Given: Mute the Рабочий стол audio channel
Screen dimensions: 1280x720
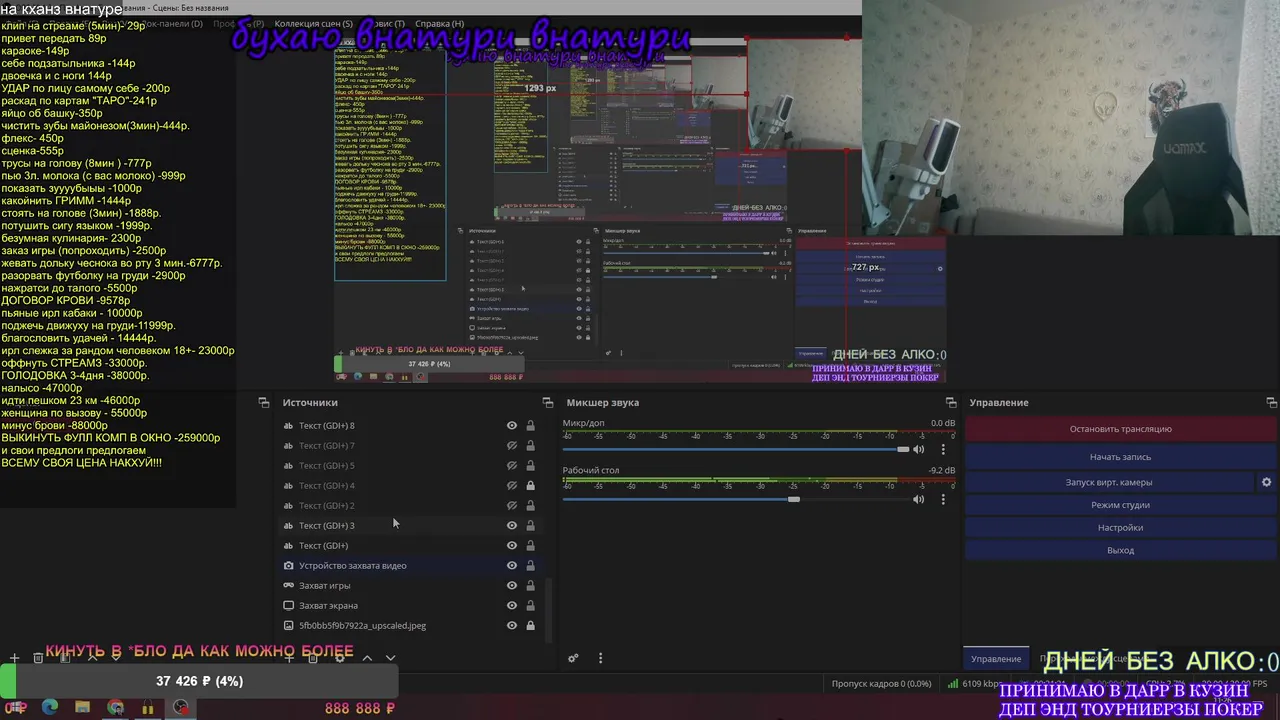Looking at the screenshot, I should pyautogui.click(x=918, y=499).
